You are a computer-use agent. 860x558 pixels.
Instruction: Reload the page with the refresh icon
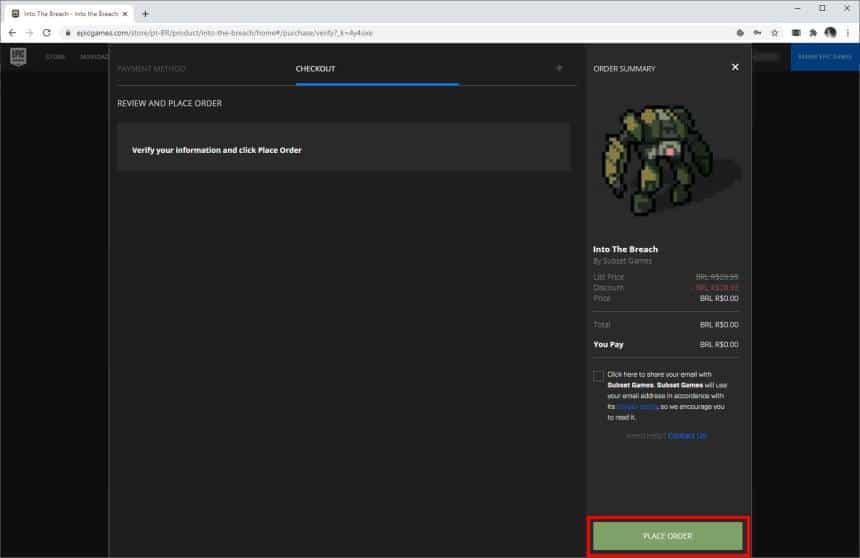click(47, 33)
